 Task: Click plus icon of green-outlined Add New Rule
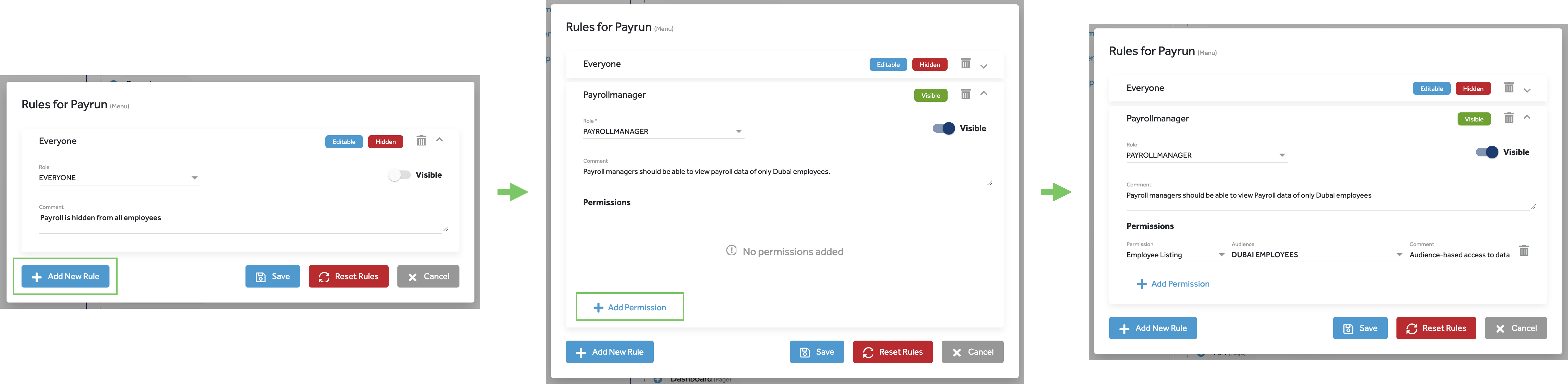coord(36,277)
